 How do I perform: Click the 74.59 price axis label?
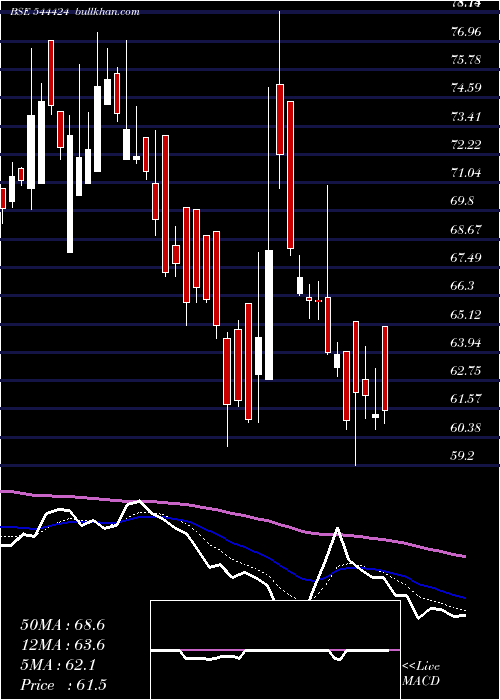point(467,88)
